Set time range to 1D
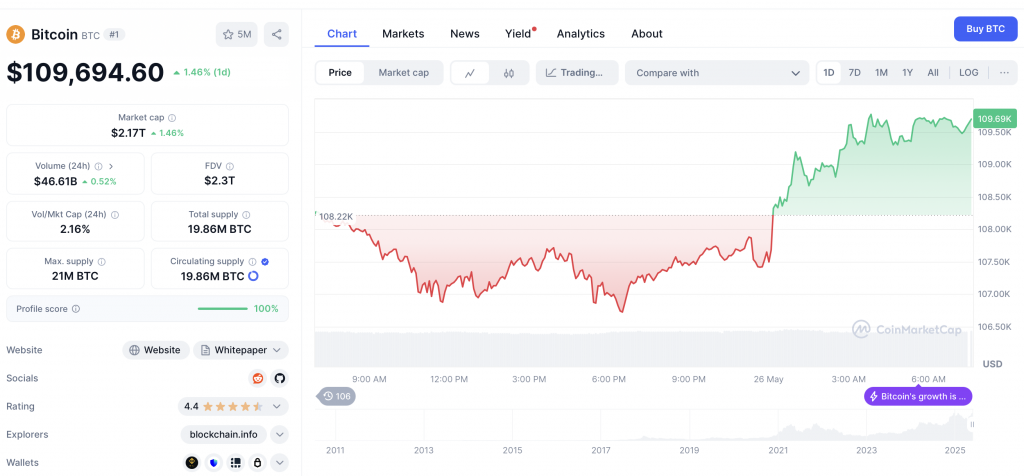The height and width of the screenshot is (476, 1024). click(829, 72)
